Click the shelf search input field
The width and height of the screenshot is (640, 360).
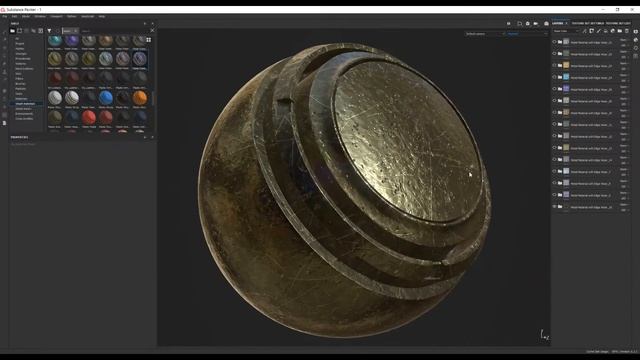point(114,31)
